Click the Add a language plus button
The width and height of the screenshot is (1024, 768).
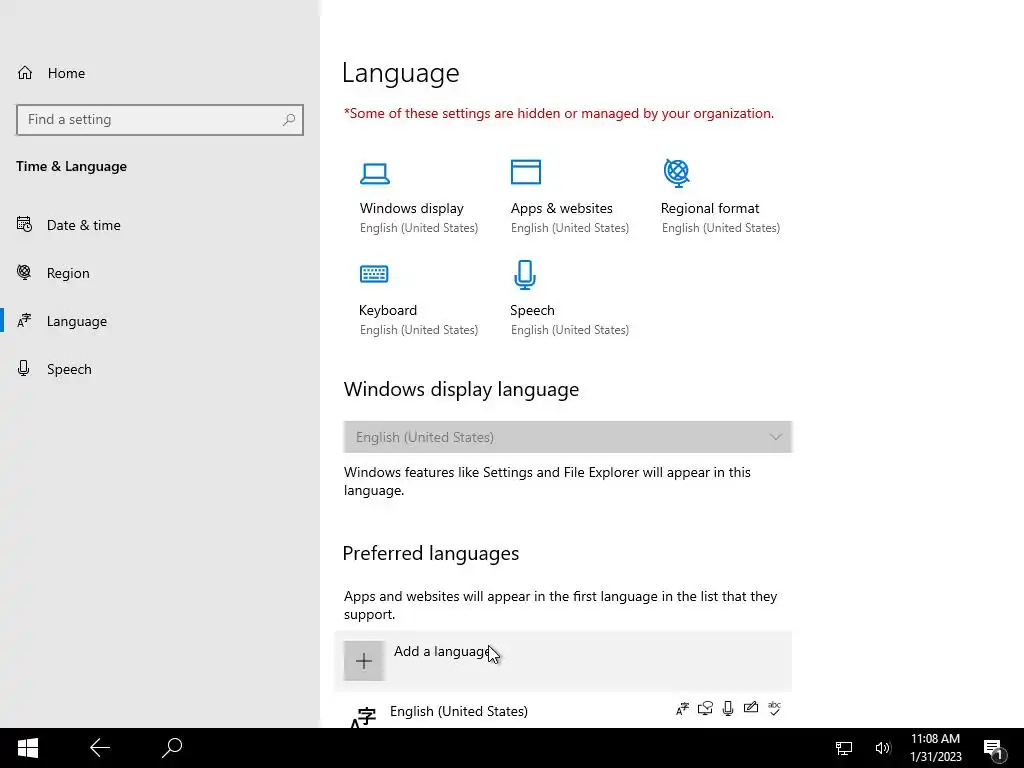click(x=364, y=661)
